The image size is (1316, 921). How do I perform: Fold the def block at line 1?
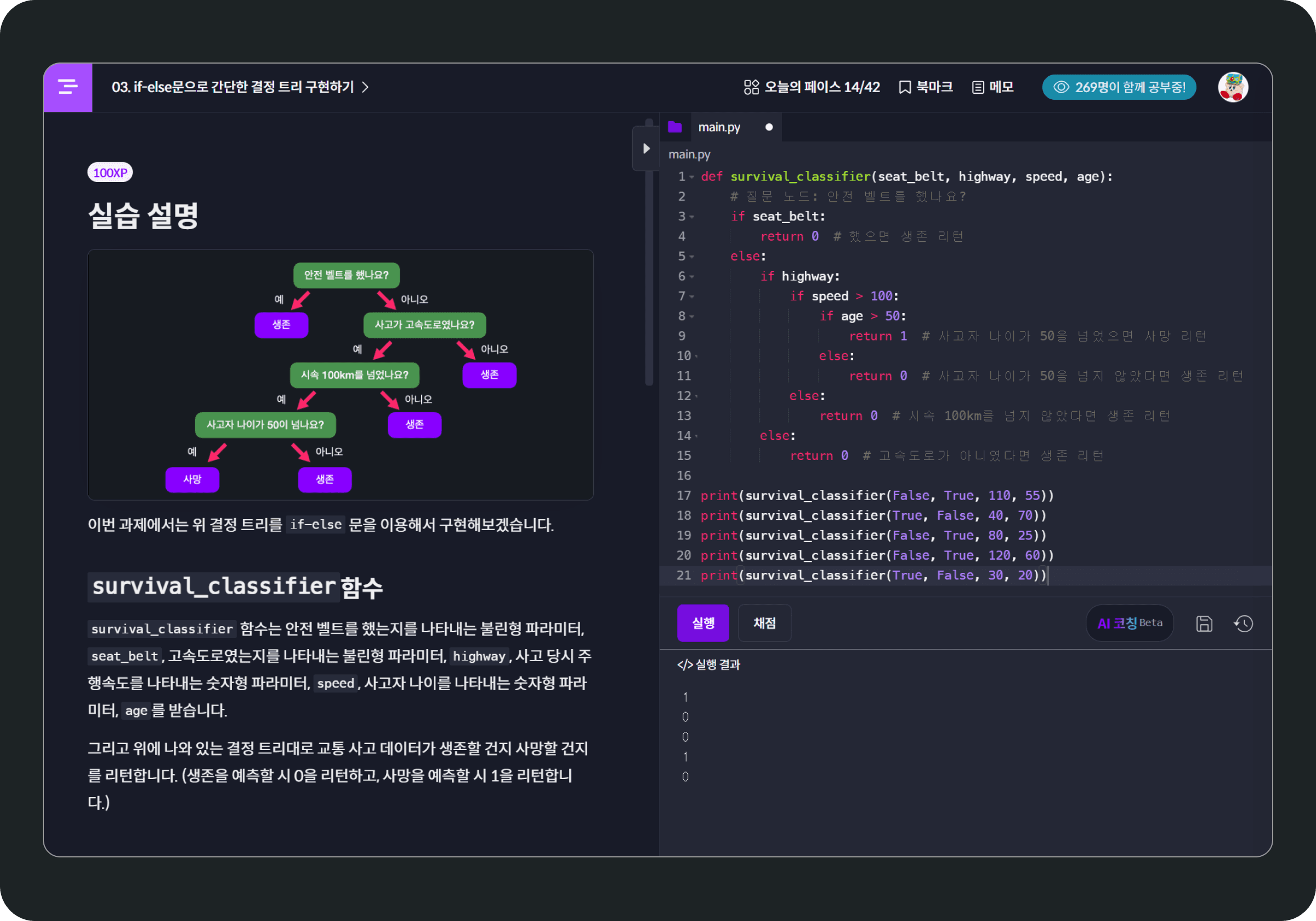point(693,177)
